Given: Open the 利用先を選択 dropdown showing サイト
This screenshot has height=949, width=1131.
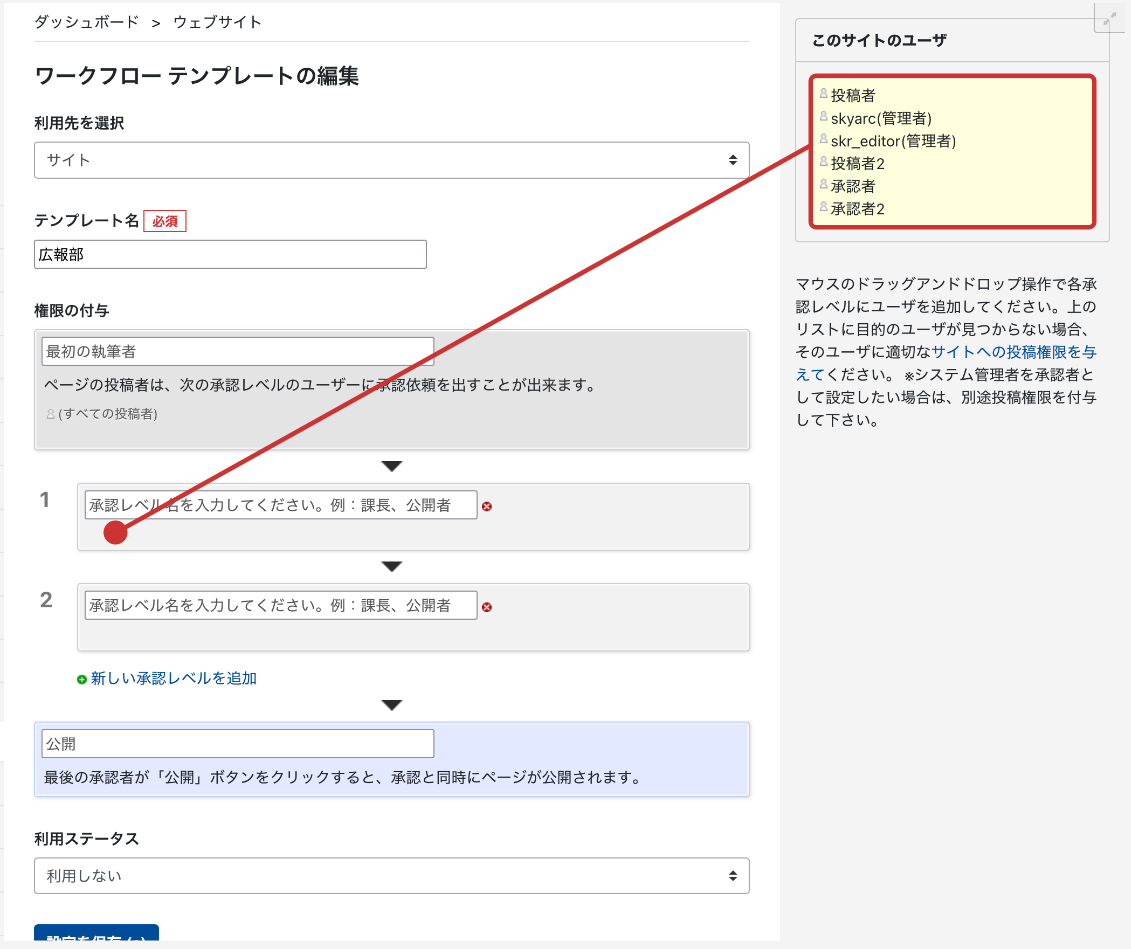Looking at the screenshot, I should (391, 160).
